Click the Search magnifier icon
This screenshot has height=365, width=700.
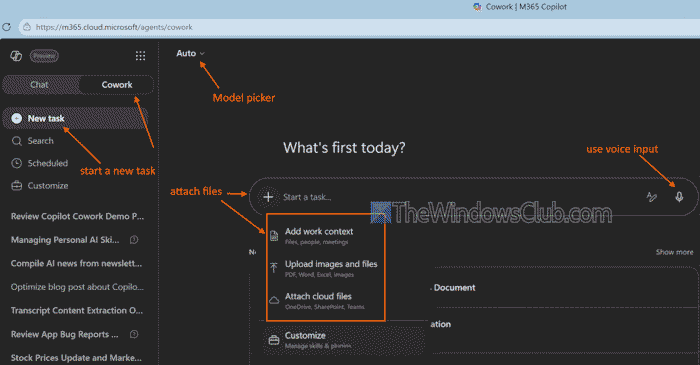tap(17, 141)
